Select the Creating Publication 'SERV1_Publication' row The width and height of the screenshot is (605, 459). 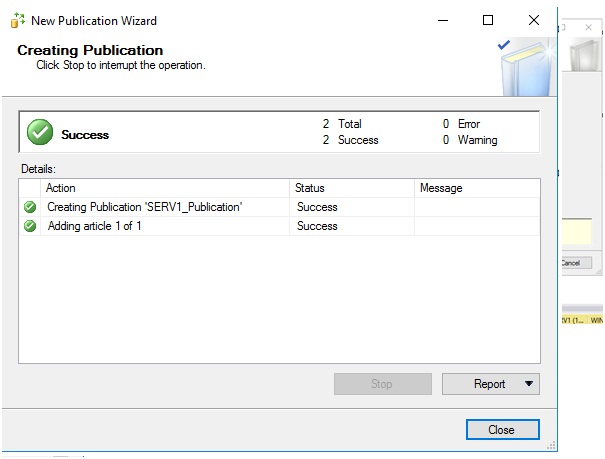[145, 207]
